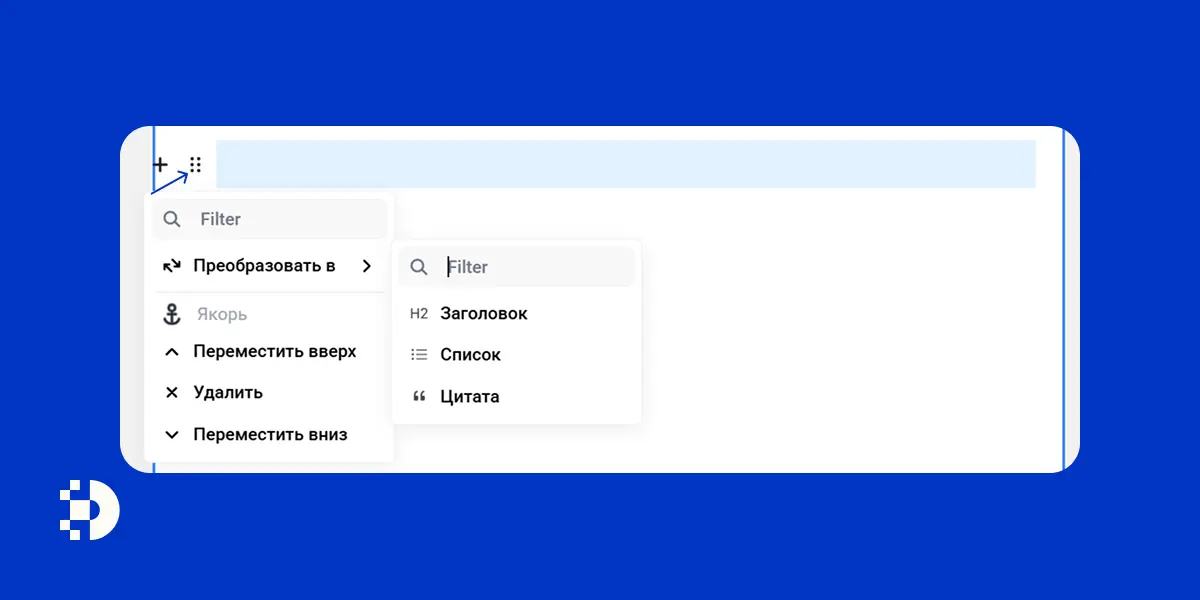The height and width of the screenshot is (600, 1200).
Task: Click the up chevron icon for Переместить вверх
Action: [172, 352]
